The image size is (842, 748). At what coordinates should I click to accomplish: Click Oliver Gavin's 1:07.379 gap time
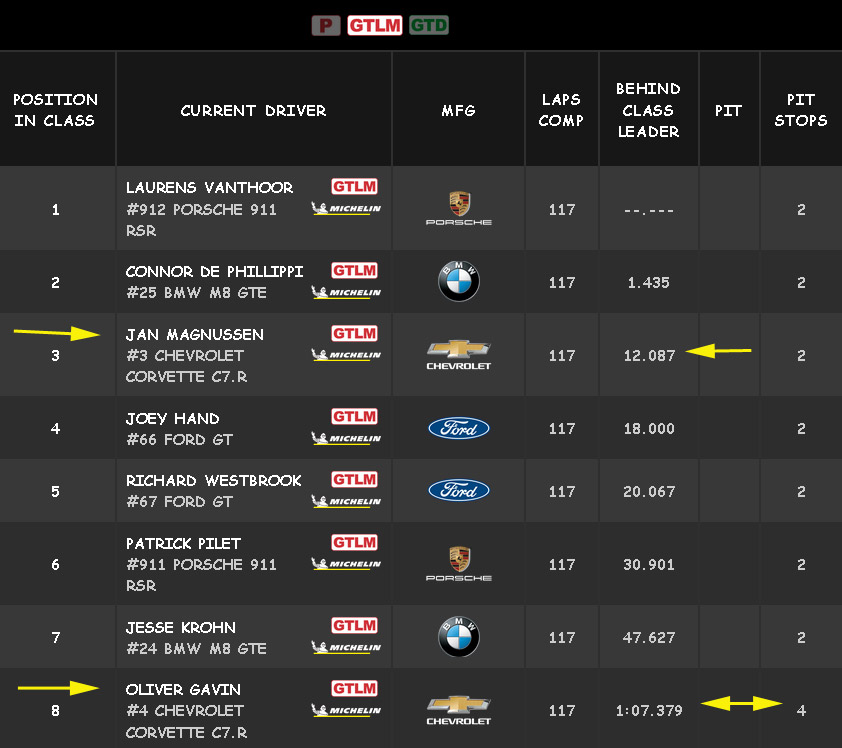pos(649,710)
